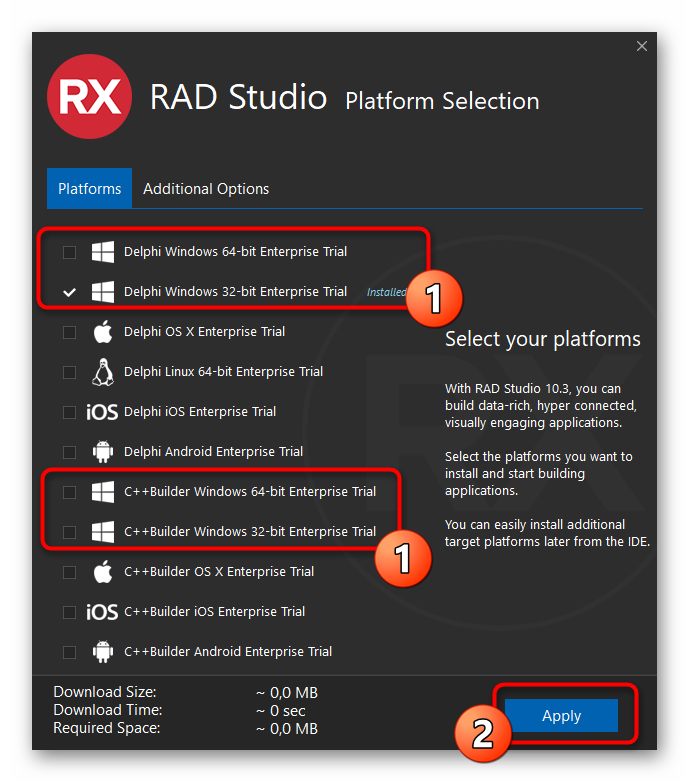689x782 pixels.
Task: Click the Select your platforms heading
Action: 542,339
